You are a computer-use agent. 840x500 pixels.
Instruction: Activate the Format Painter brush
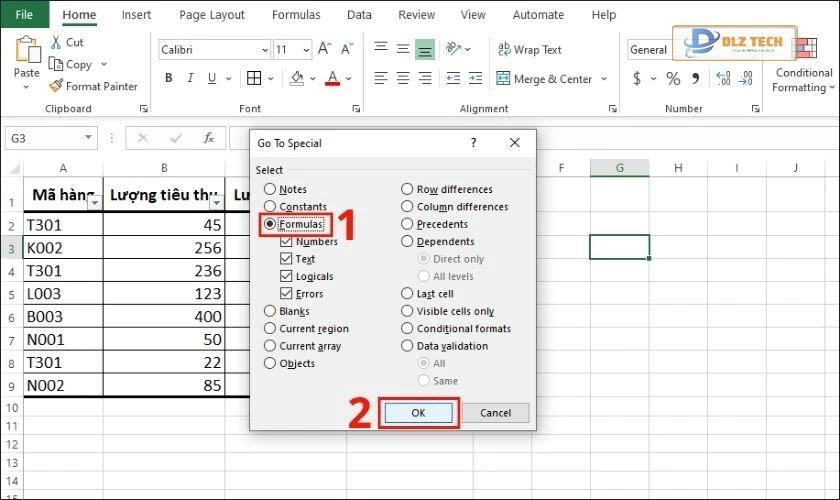pos(56,86)
